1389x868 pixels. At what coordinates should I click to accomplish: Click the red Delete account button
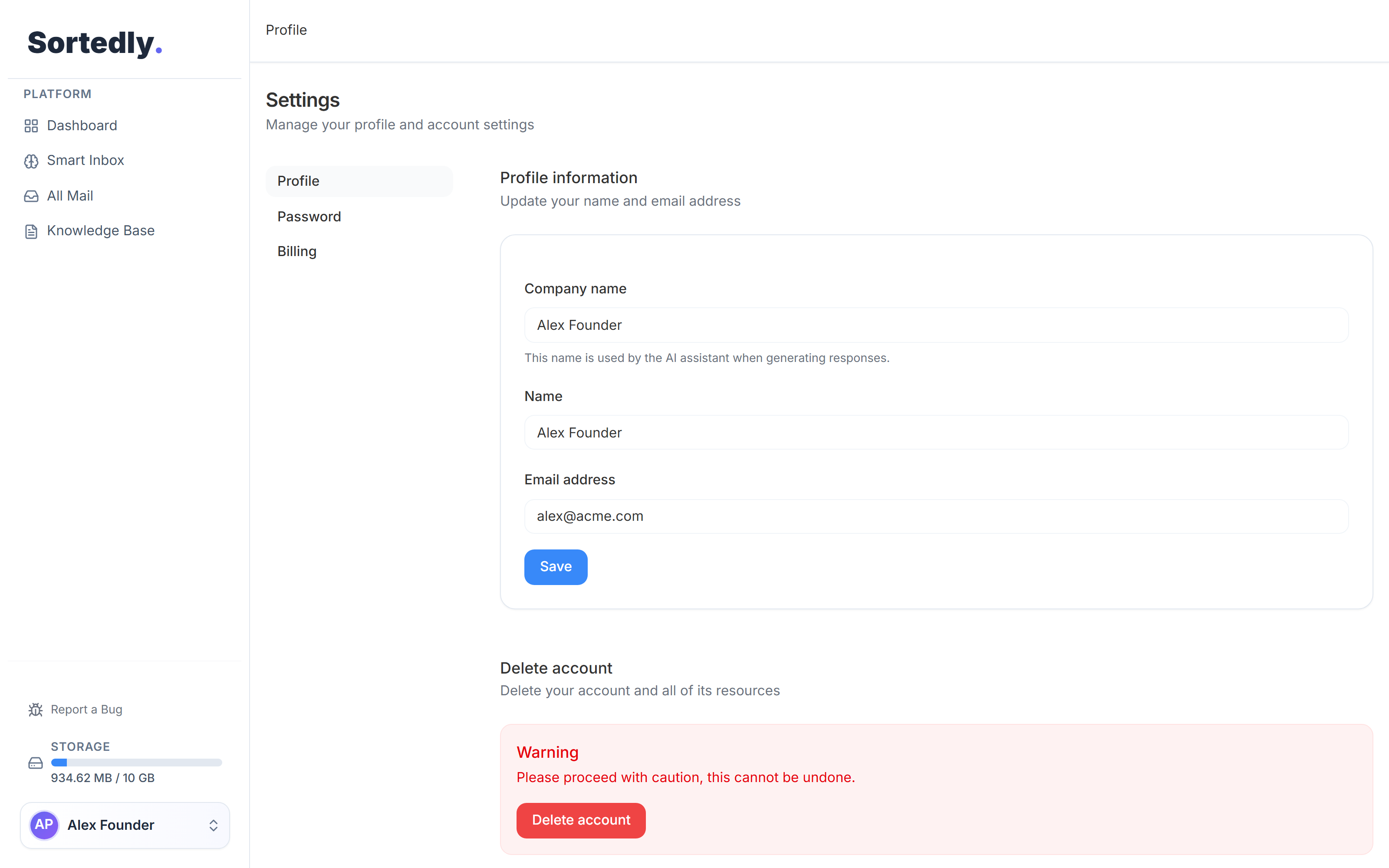point(581,820)
